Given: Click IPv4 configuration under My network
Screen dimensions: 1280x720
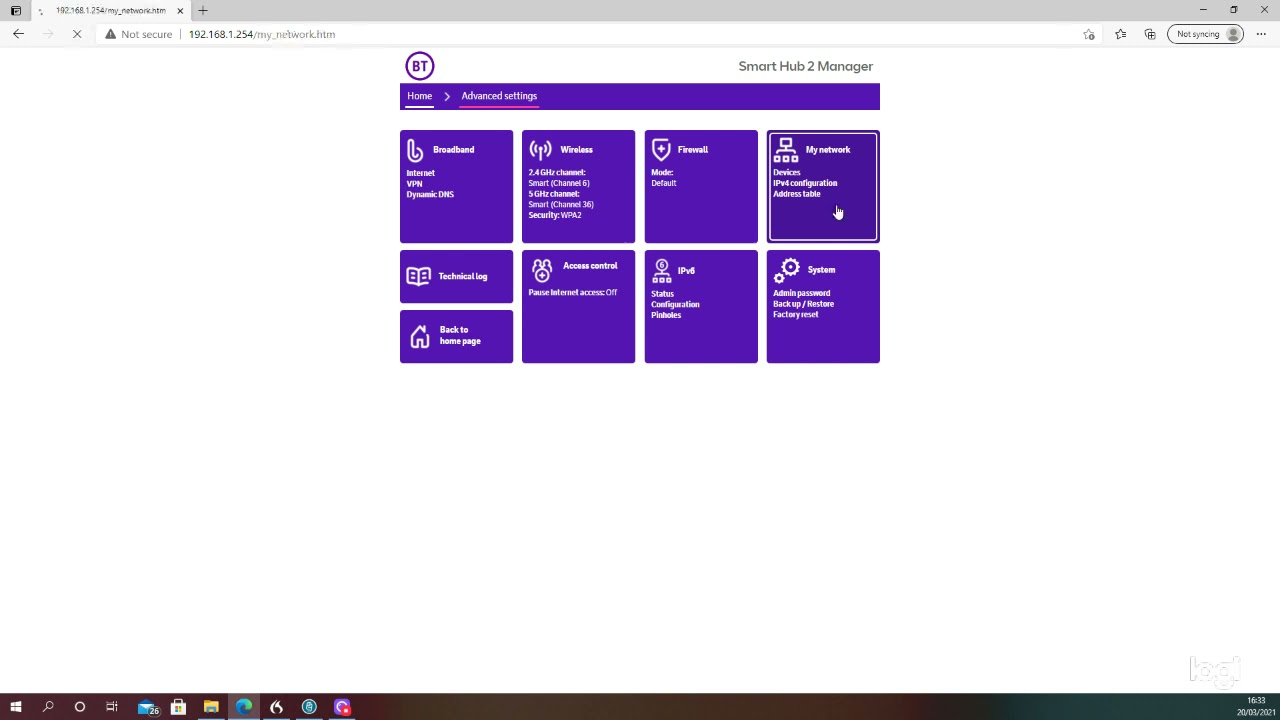Looking at the screenshot, I should click(x=805, y=184).
